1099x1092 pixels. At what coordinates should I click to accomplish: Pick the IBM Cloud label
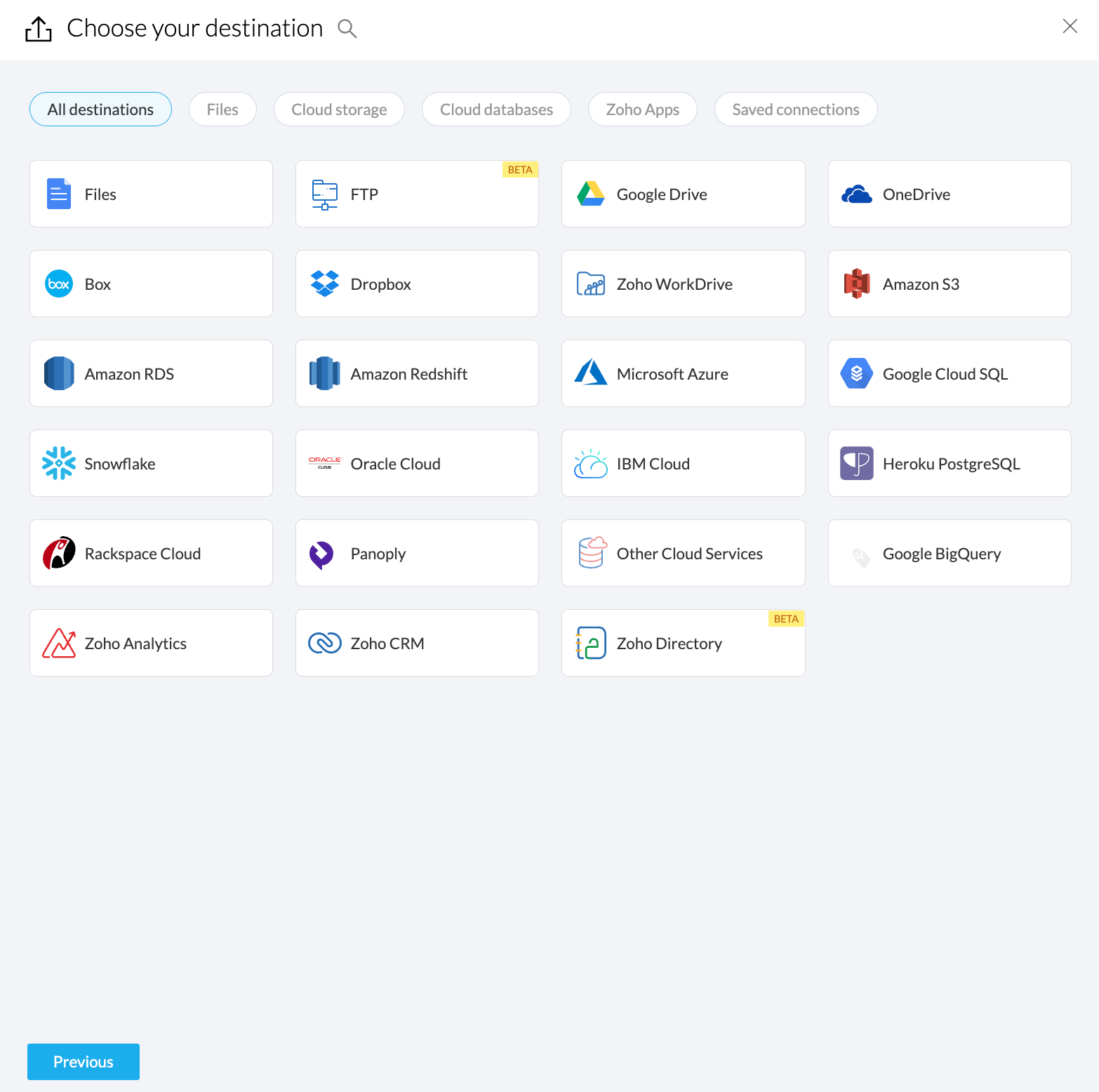(x=653, y=464)
